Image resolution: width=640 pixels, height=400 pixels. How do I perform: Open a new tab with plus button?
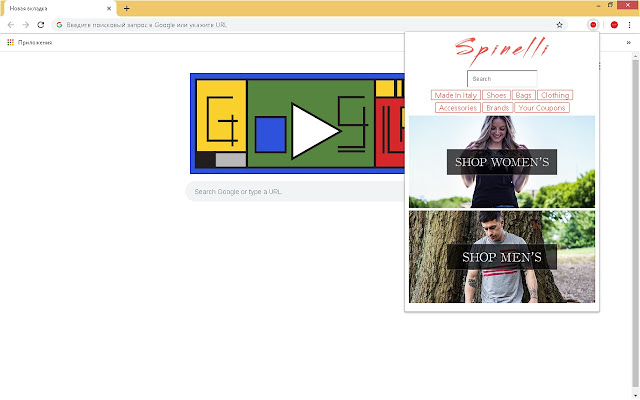coord(127,8)
